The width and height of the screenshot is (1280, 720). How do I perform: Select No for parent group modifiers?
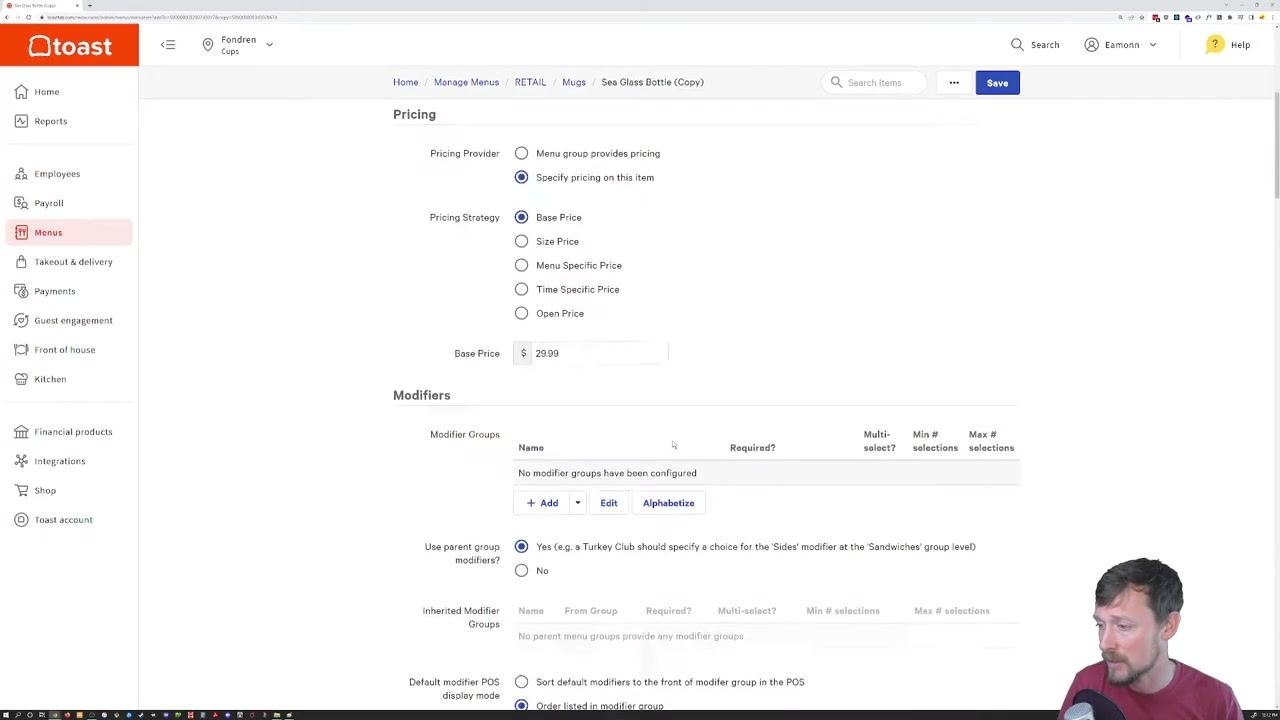[521, 571]
